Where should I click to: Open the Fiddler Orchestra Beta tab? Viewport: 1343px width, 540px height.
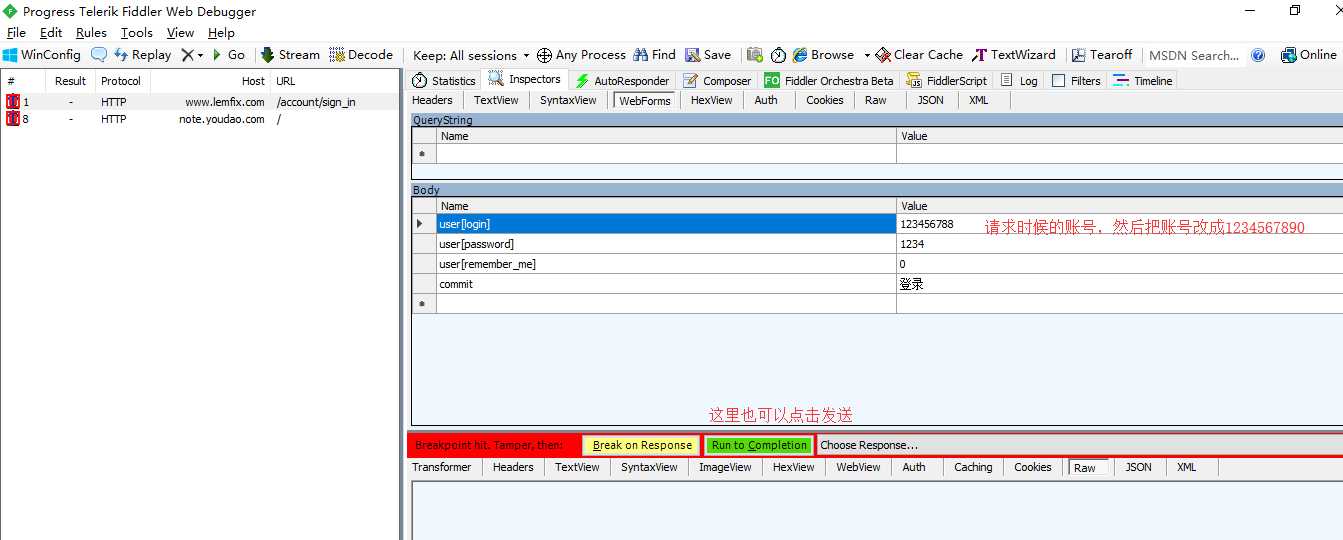point(829,80)
